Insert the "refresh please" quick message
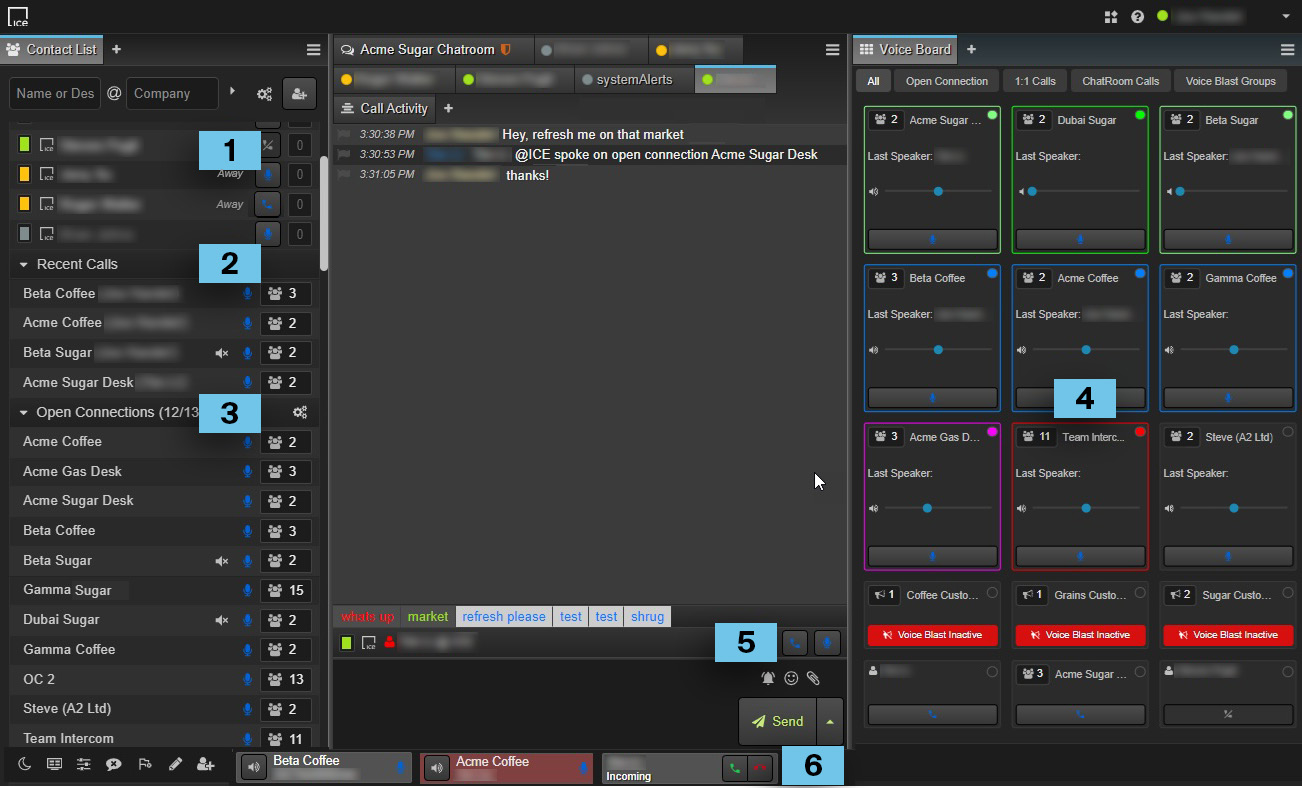Screen dimensions: 1302x788 coord(504,616)
